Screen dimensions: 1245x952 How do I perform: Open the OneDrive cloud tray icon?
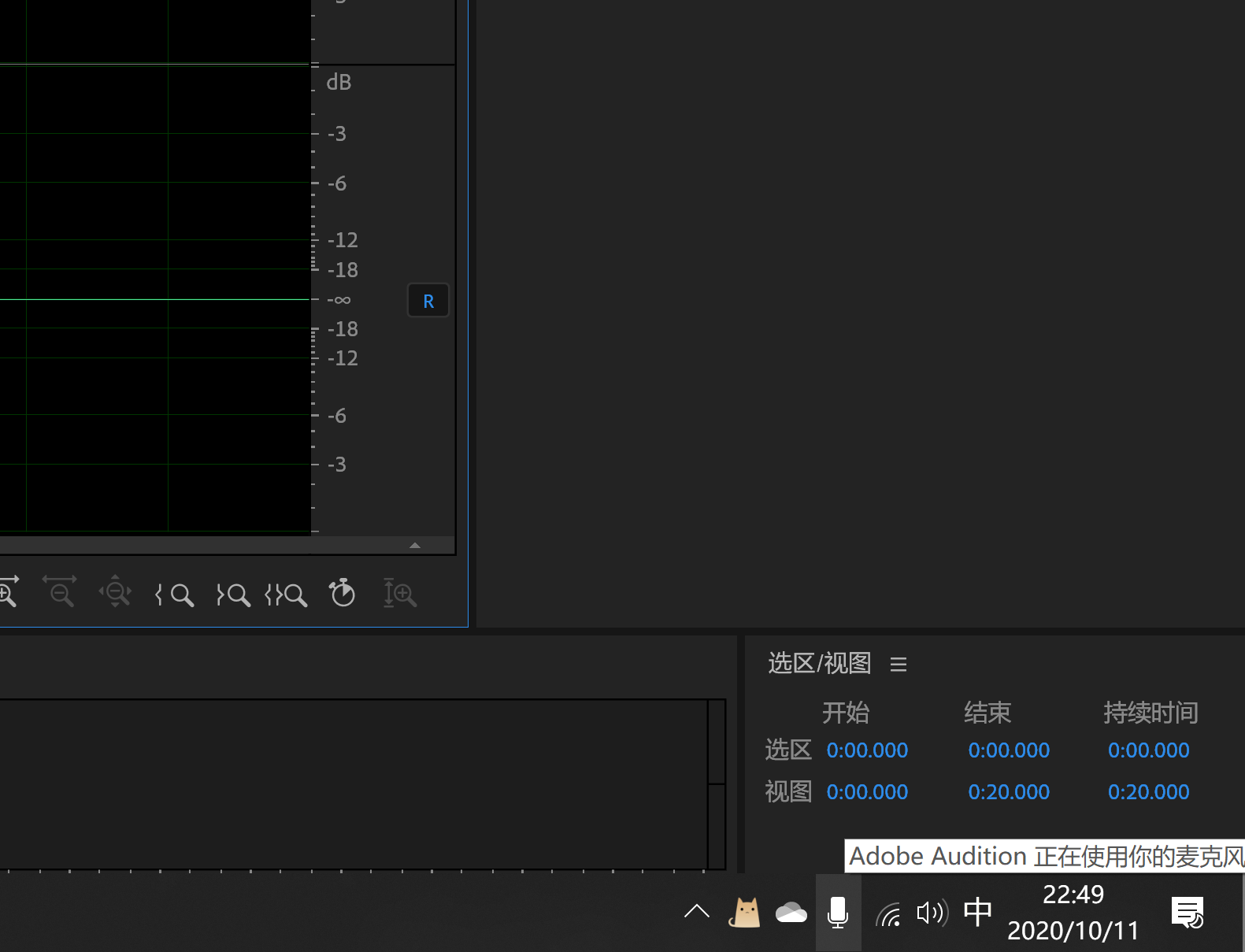tap(791, 913)
